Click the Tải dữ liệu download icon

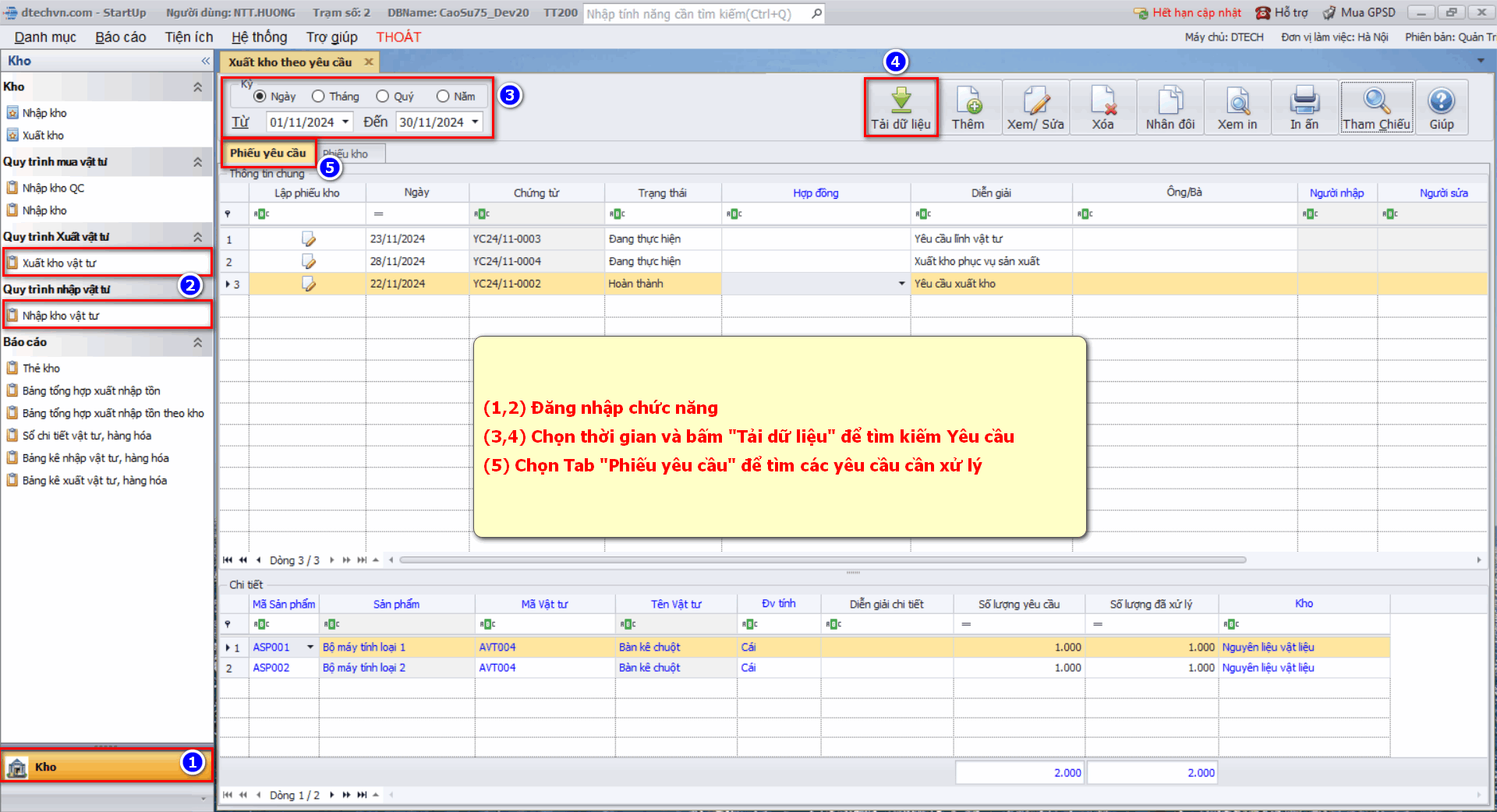(x=901, y=101)
